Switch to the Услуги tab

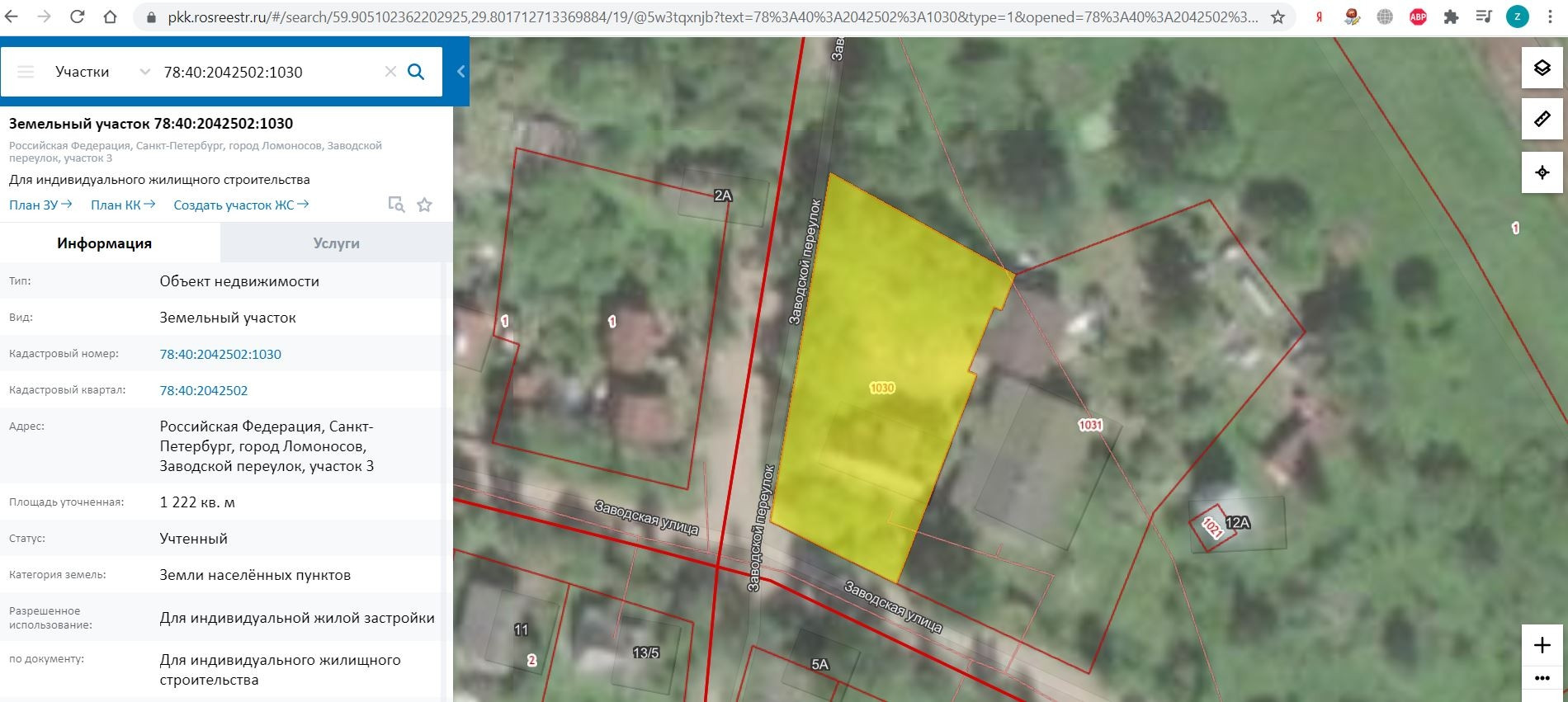336,243
